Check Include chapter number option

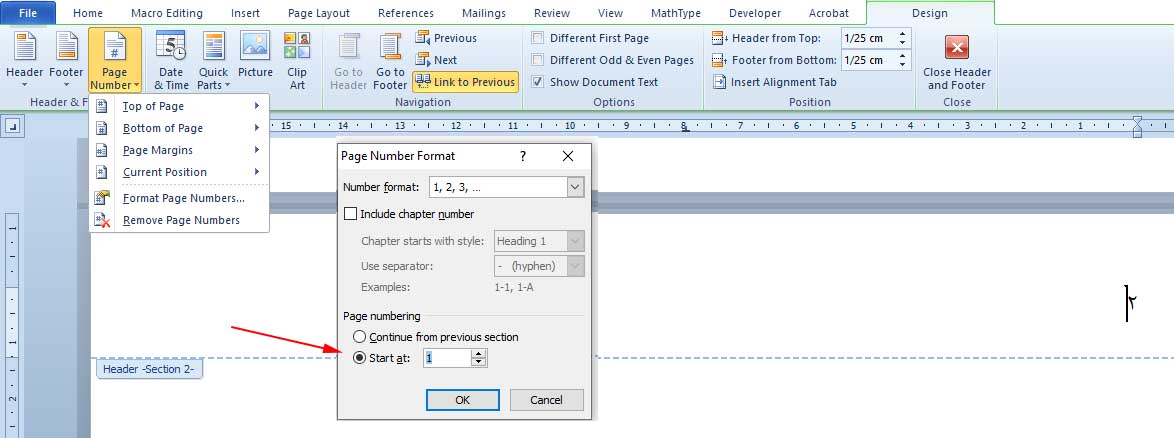[x=350, y=214]
